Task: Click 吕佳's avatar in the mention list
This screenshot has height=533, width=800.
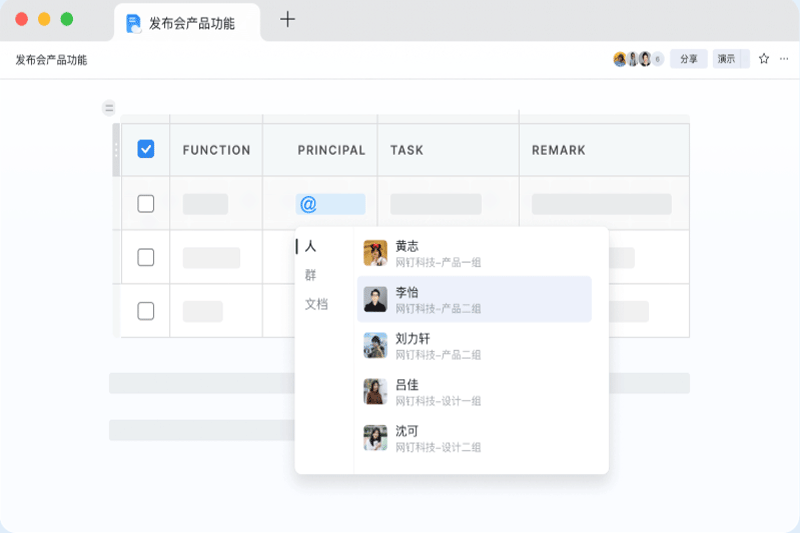Action: (375, 391)
